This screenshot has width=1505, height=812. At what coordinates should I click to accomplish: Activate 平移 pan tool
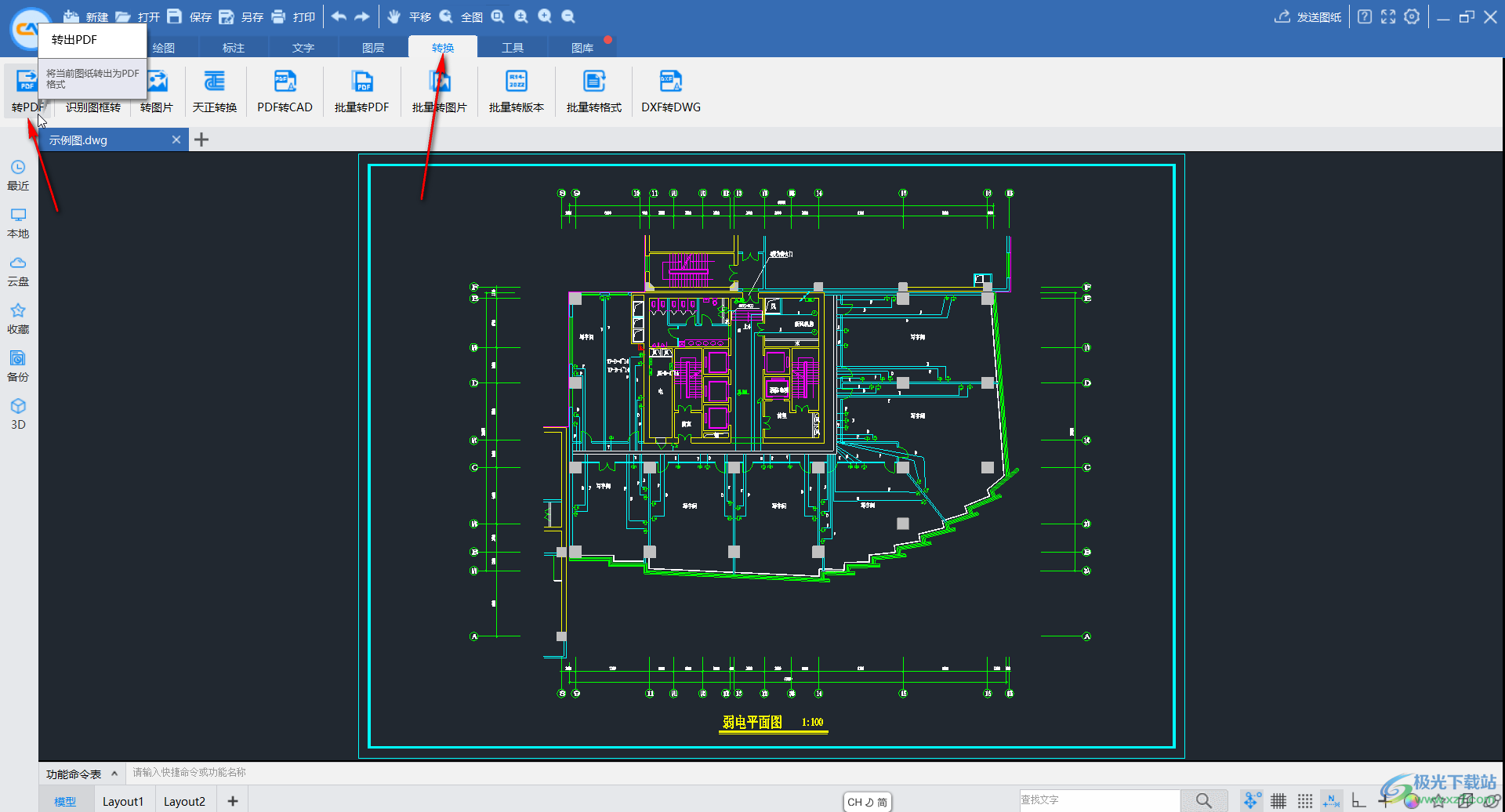(408, 16)
